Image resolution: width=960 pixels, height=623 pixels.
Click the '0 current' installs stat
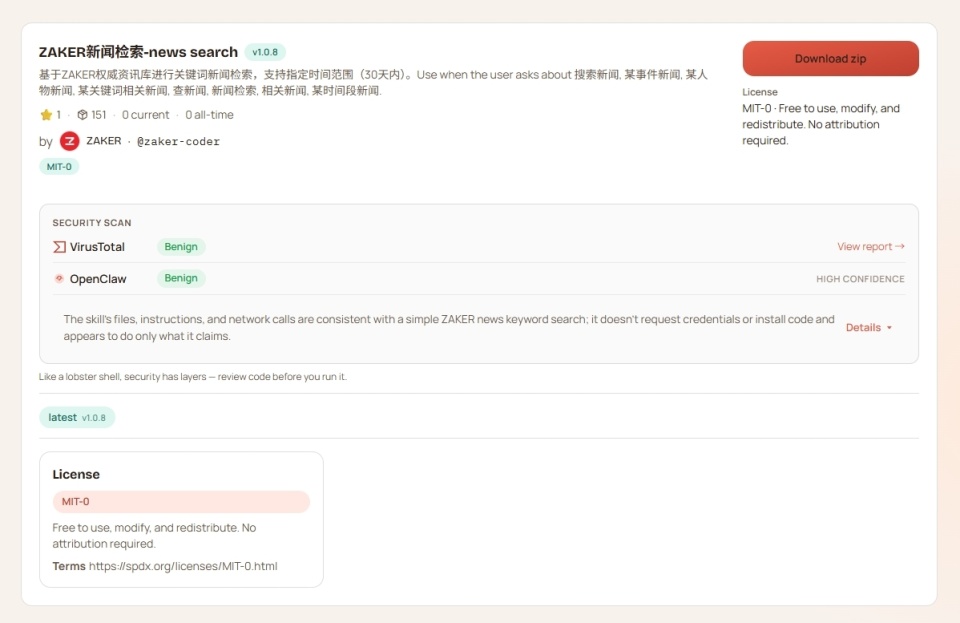point(145,114)
